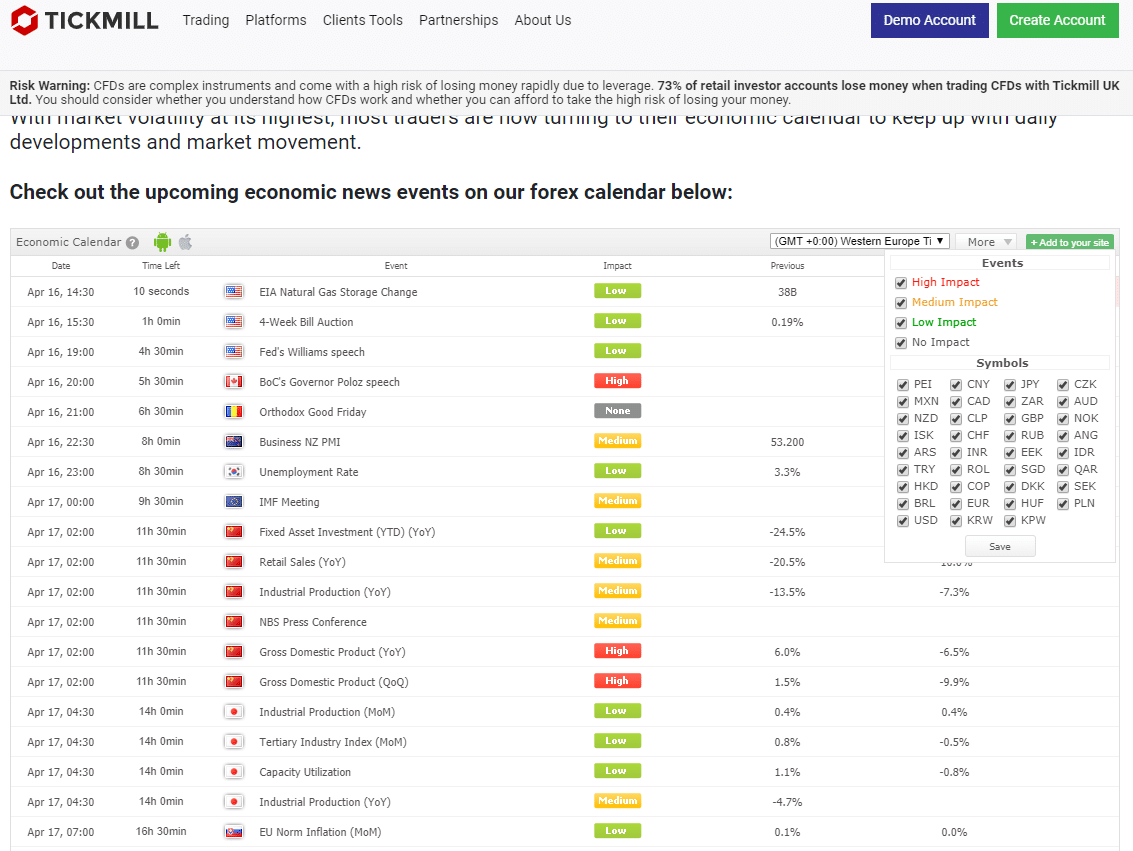Click High impact badge for GDP (YoY)
Image resolution: width=1133 pixels, height=851 pixels.
(x=617, y=651)
